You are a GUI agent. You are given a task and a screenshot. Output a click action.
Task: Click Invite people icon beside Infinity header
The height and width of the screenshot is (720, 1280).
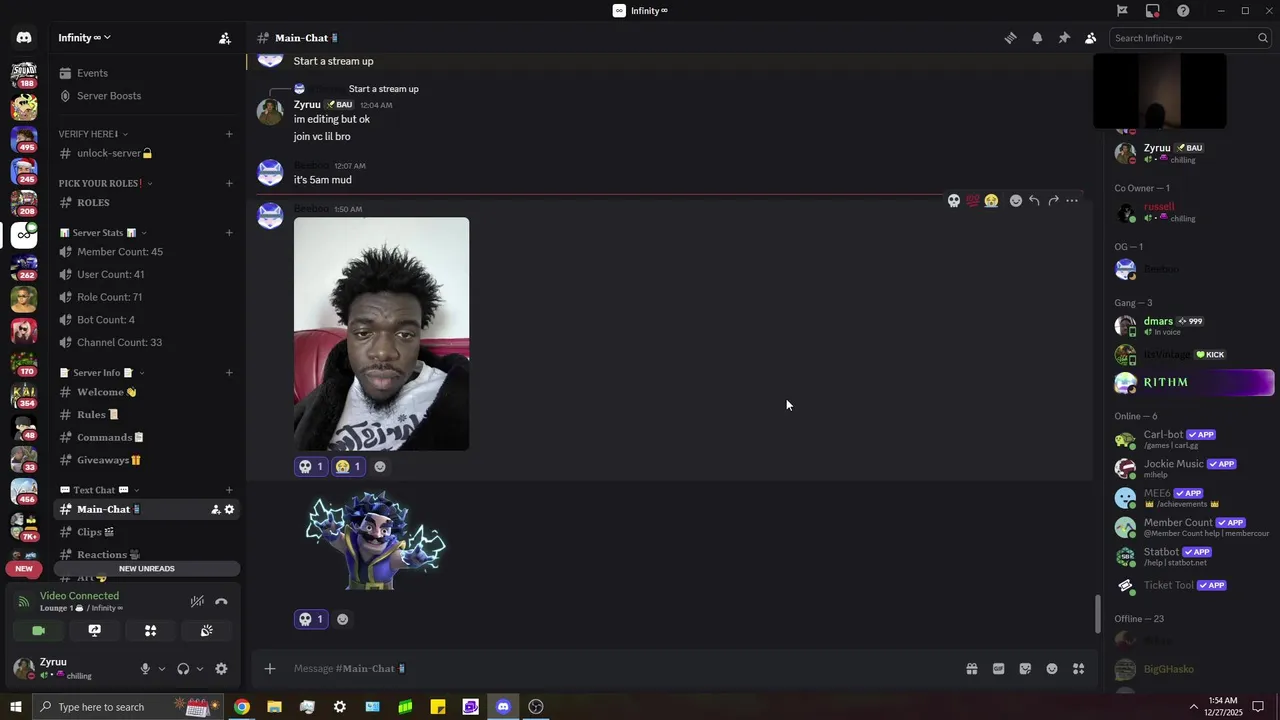point(225,38)
